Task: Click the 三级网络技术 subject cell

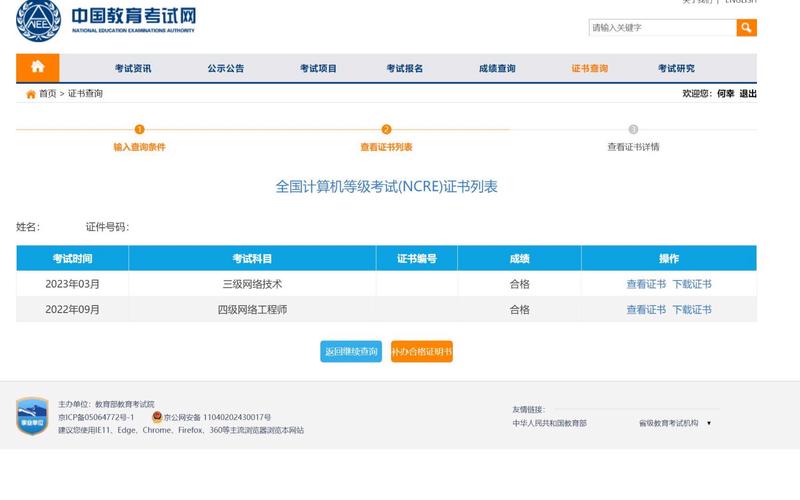Action: (x=252, y=284)
